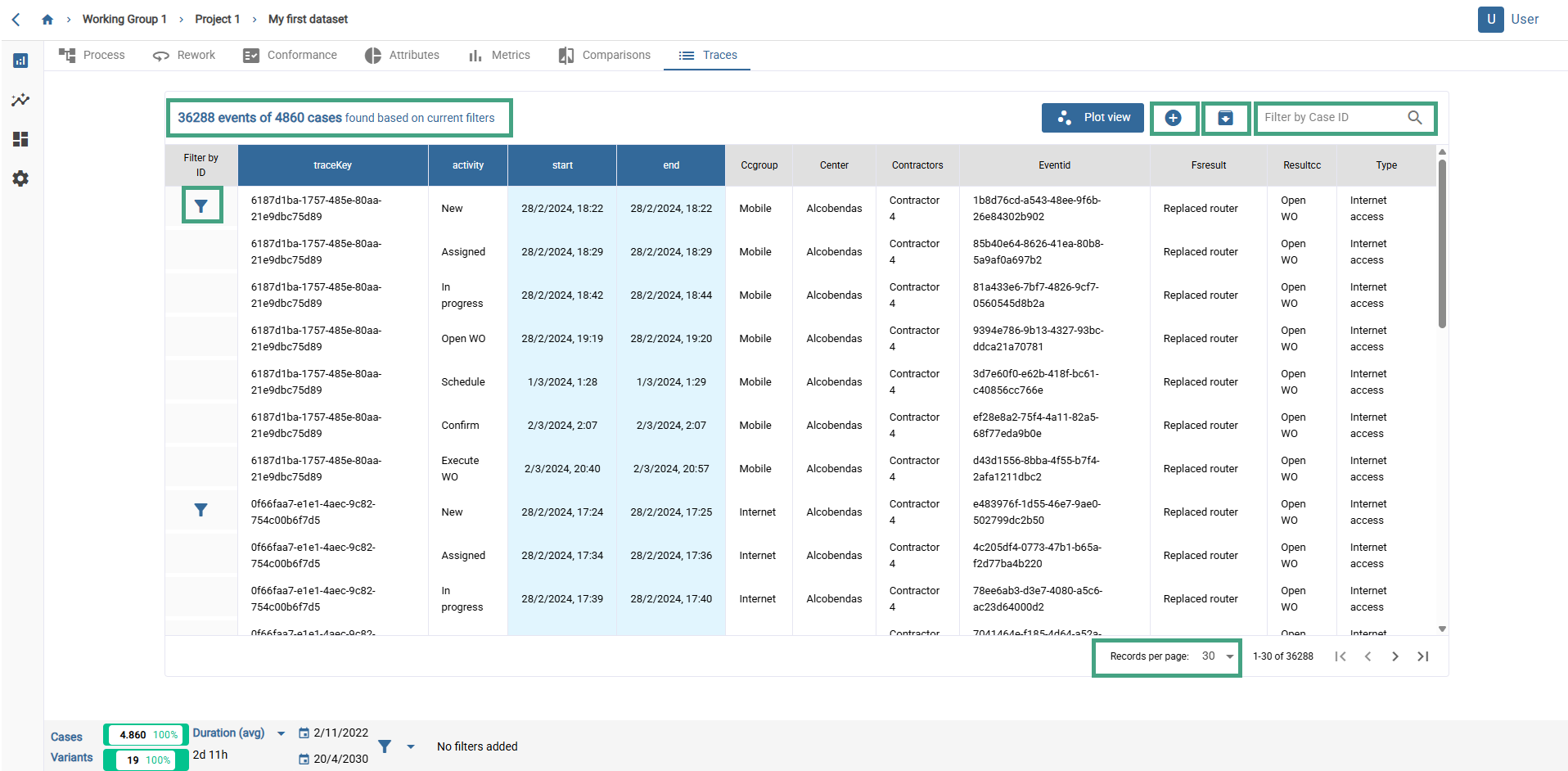
Task: Go to next page of records
Action: (x=1395, y=656)
